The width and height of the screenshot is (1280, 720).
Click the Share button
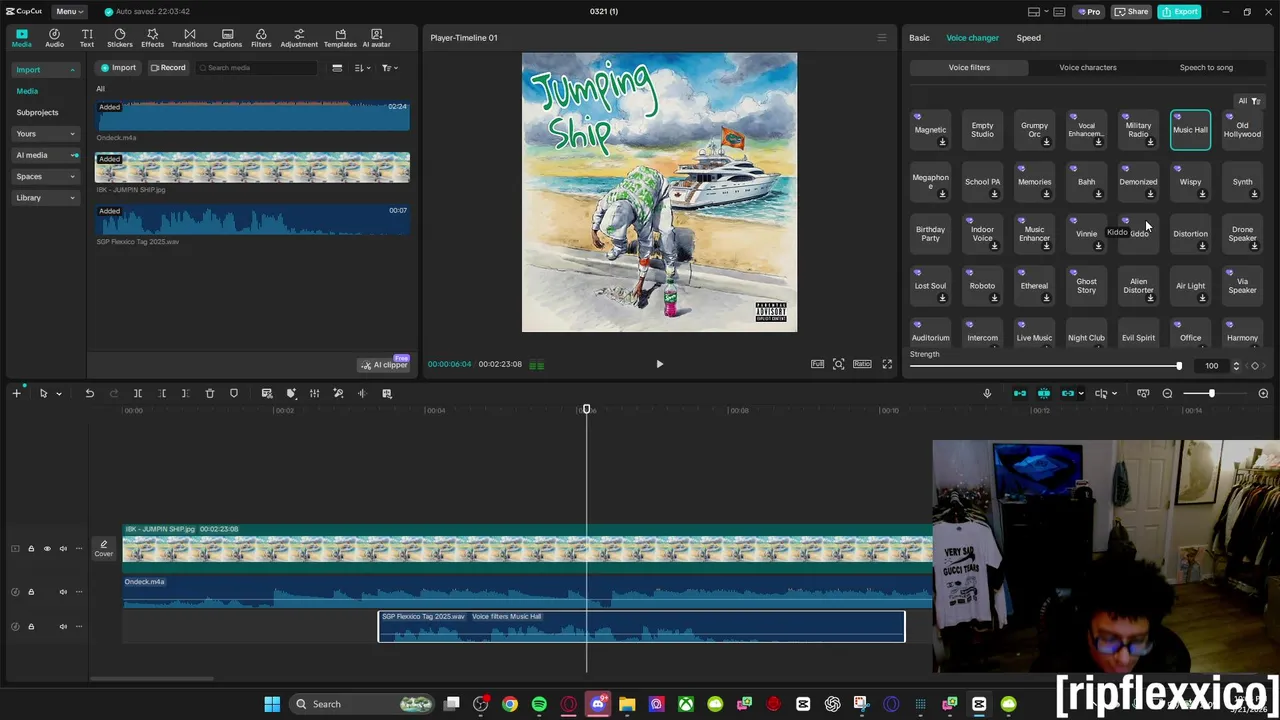click(1132, 12)
